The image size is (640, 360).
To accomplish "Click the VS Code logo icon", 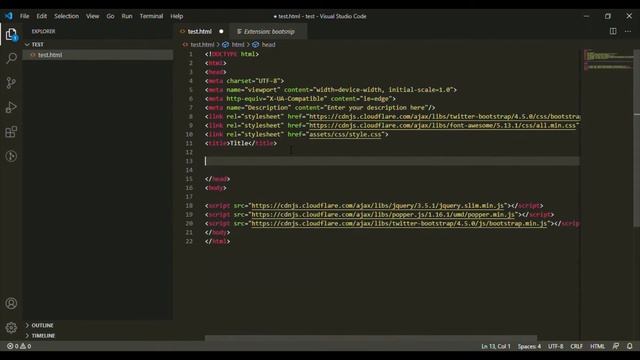I will 9,16.
